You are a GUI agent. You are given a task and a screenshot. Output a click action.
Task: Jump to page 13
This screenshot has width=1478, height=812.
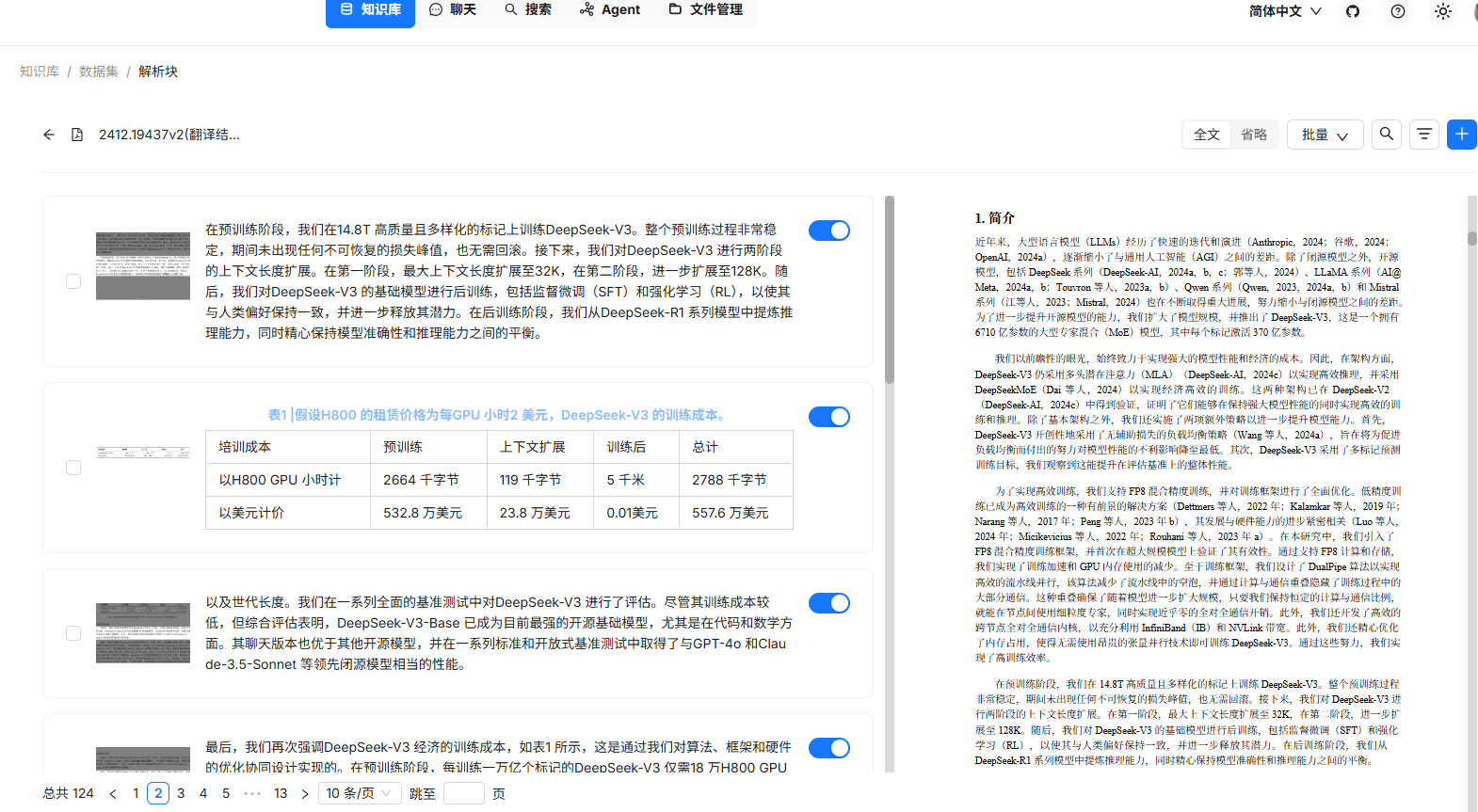click(x=281, y=793)
